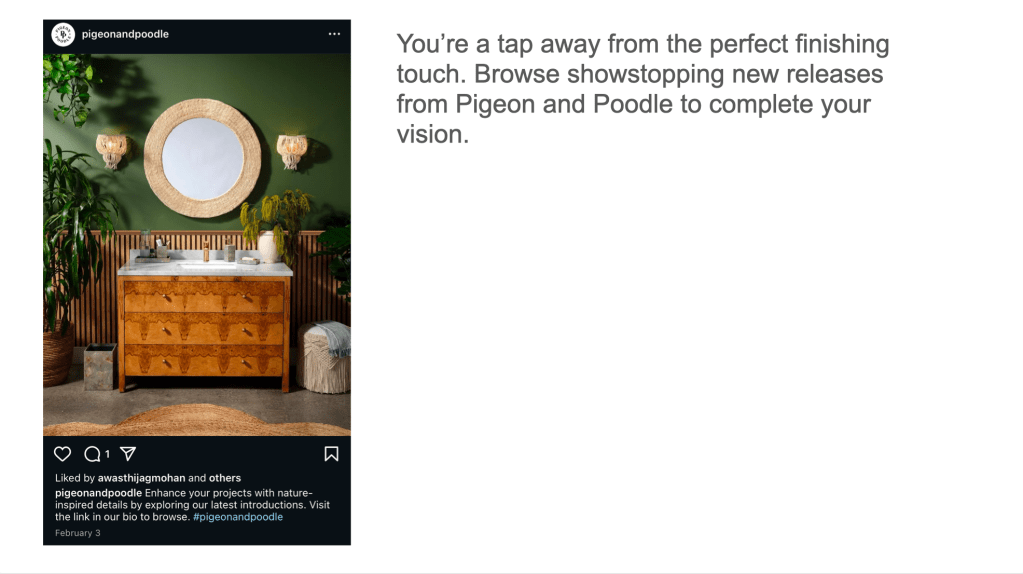Open comments via the speech bubble icon
Screen dimensions: 1023x574
pyautogui.click(x=92, y=454)
